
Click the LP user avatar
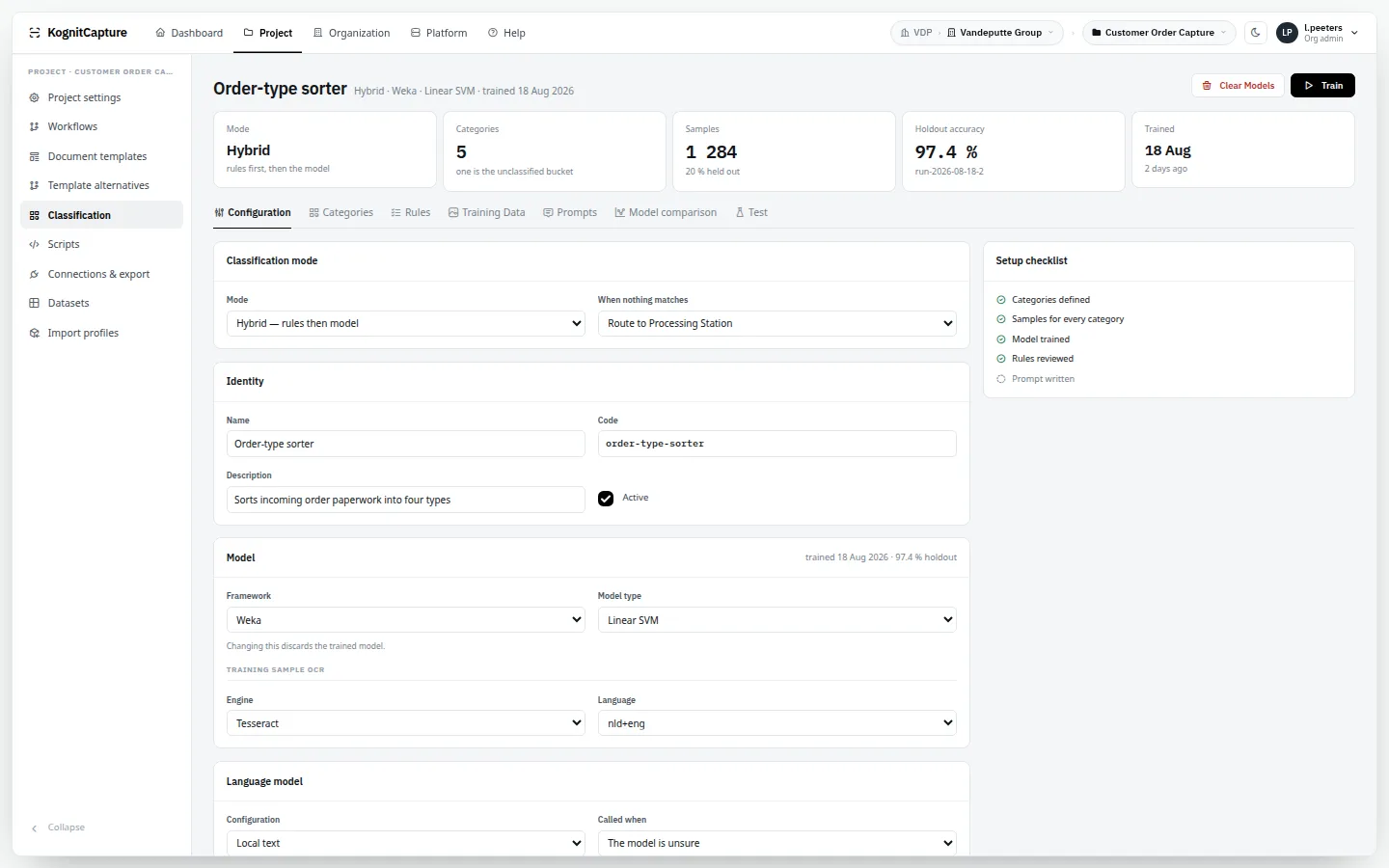click(x=1287, y=33)
